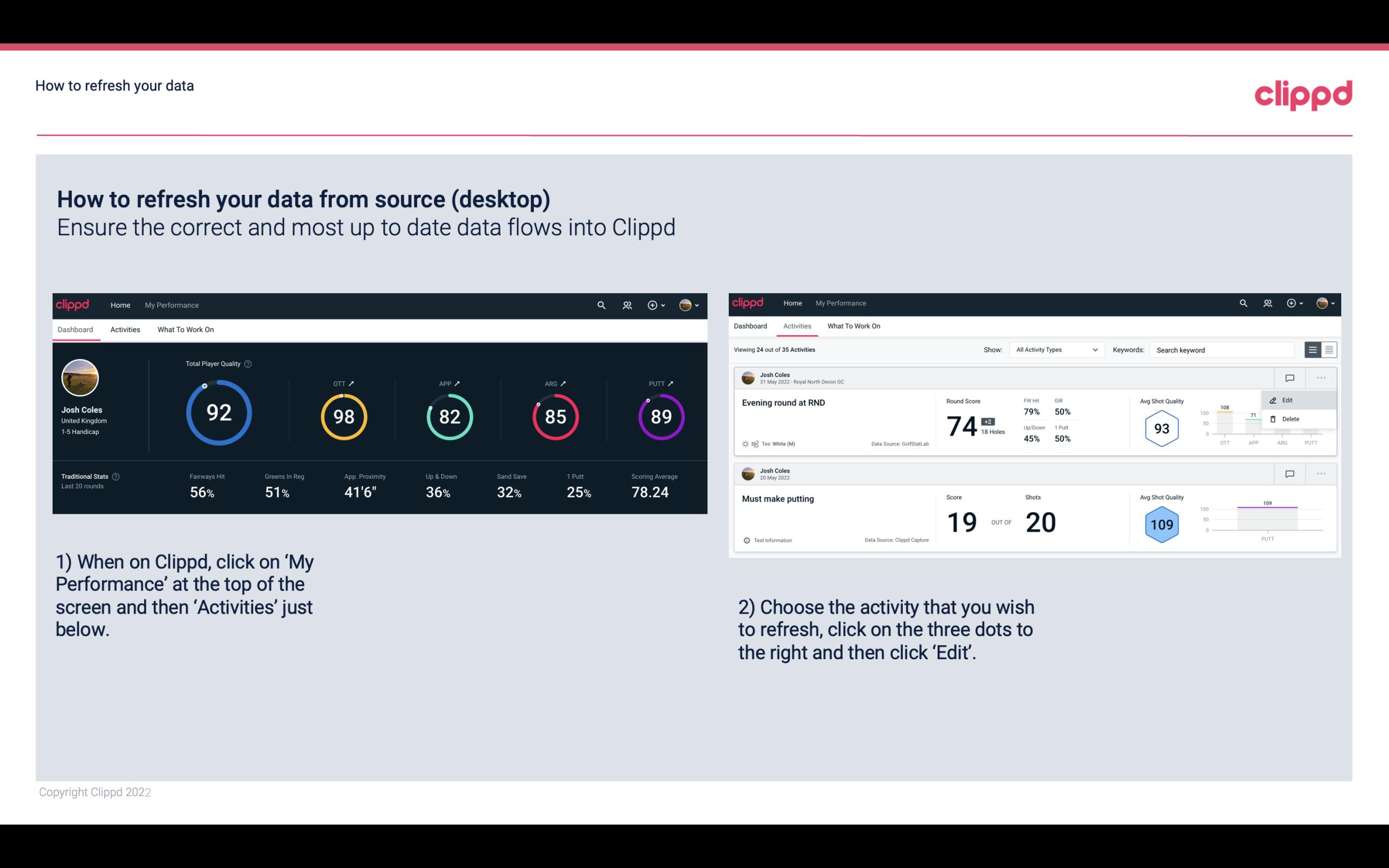The height and width of the screenshot is (868, 1389).
Task: Select the Activities tab in My Performance
Action: tap(795, 326)
